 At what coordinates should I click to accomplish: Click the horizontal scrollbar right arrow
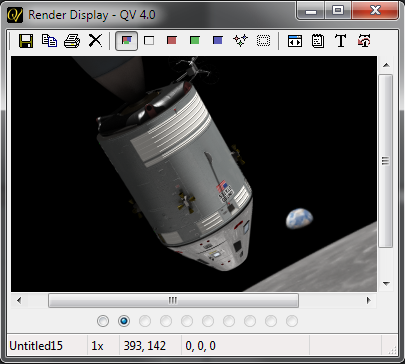pyautogui.click(x=369, y=300)
